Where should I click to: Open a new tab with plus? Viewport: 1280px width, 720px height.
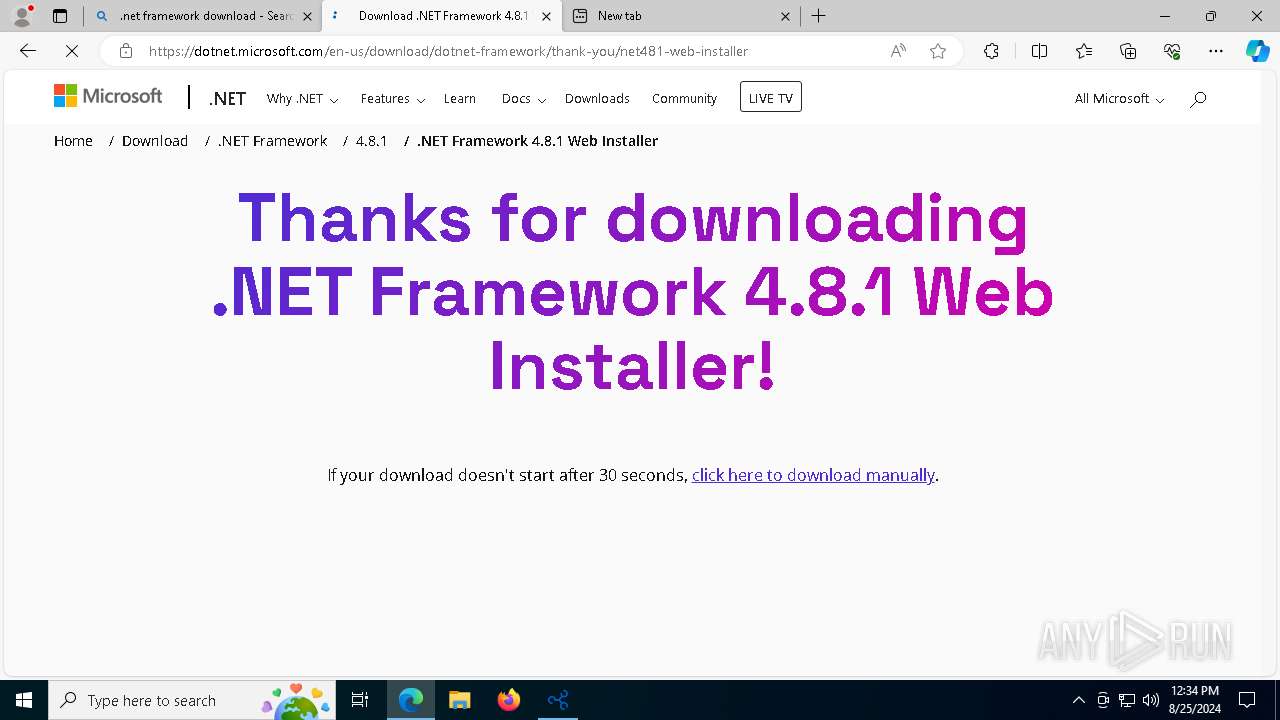818,16
